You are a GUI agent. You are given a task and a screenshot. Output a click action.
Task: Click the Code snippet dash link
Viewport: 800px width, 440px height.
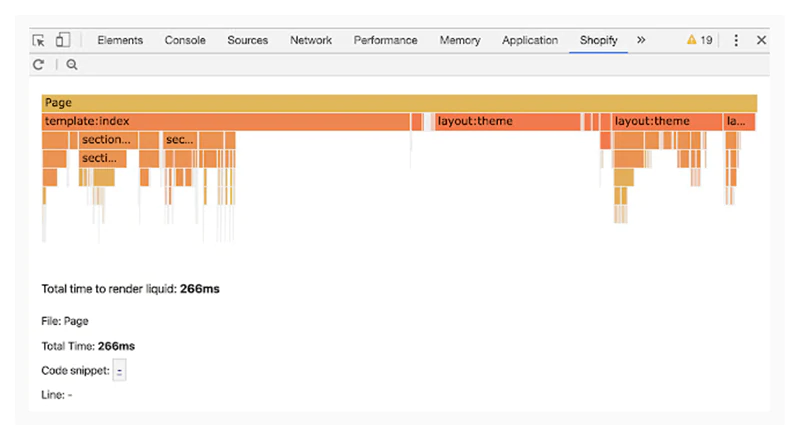tap(120, 371)
